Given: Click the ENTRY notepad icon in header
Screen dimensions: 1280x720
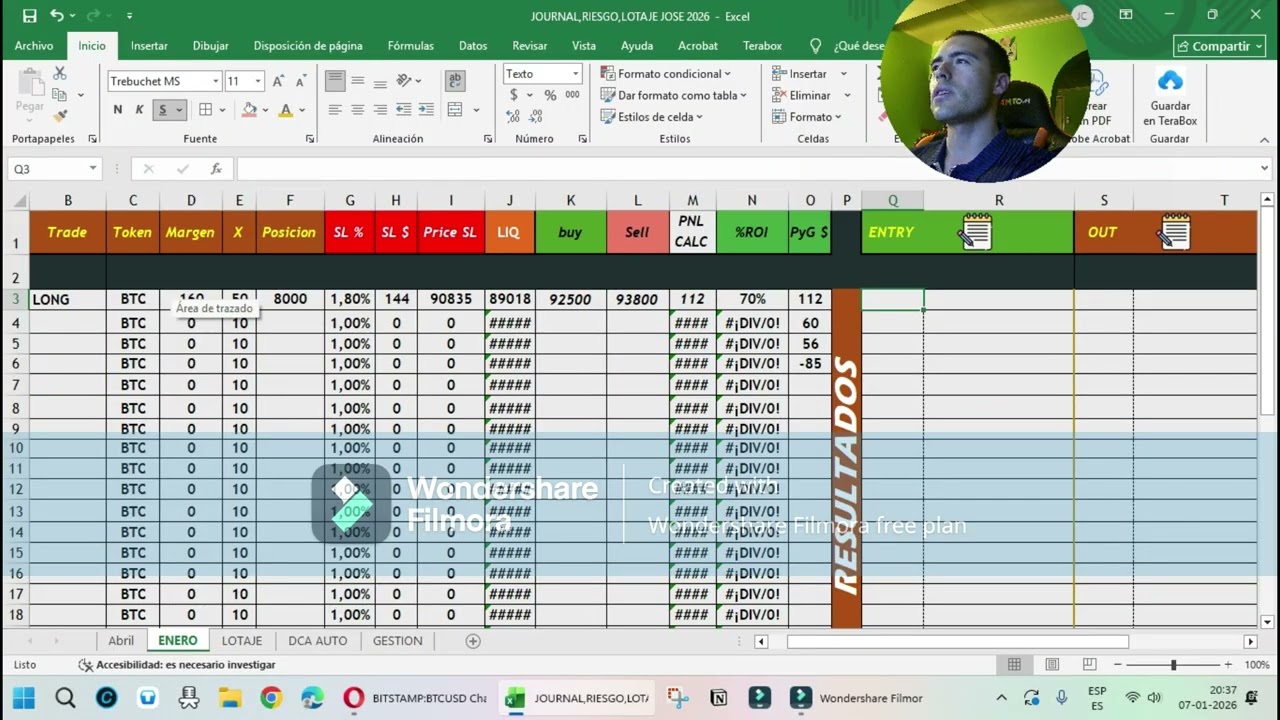Looking at the screenshot, I should [x=975, y=232].
